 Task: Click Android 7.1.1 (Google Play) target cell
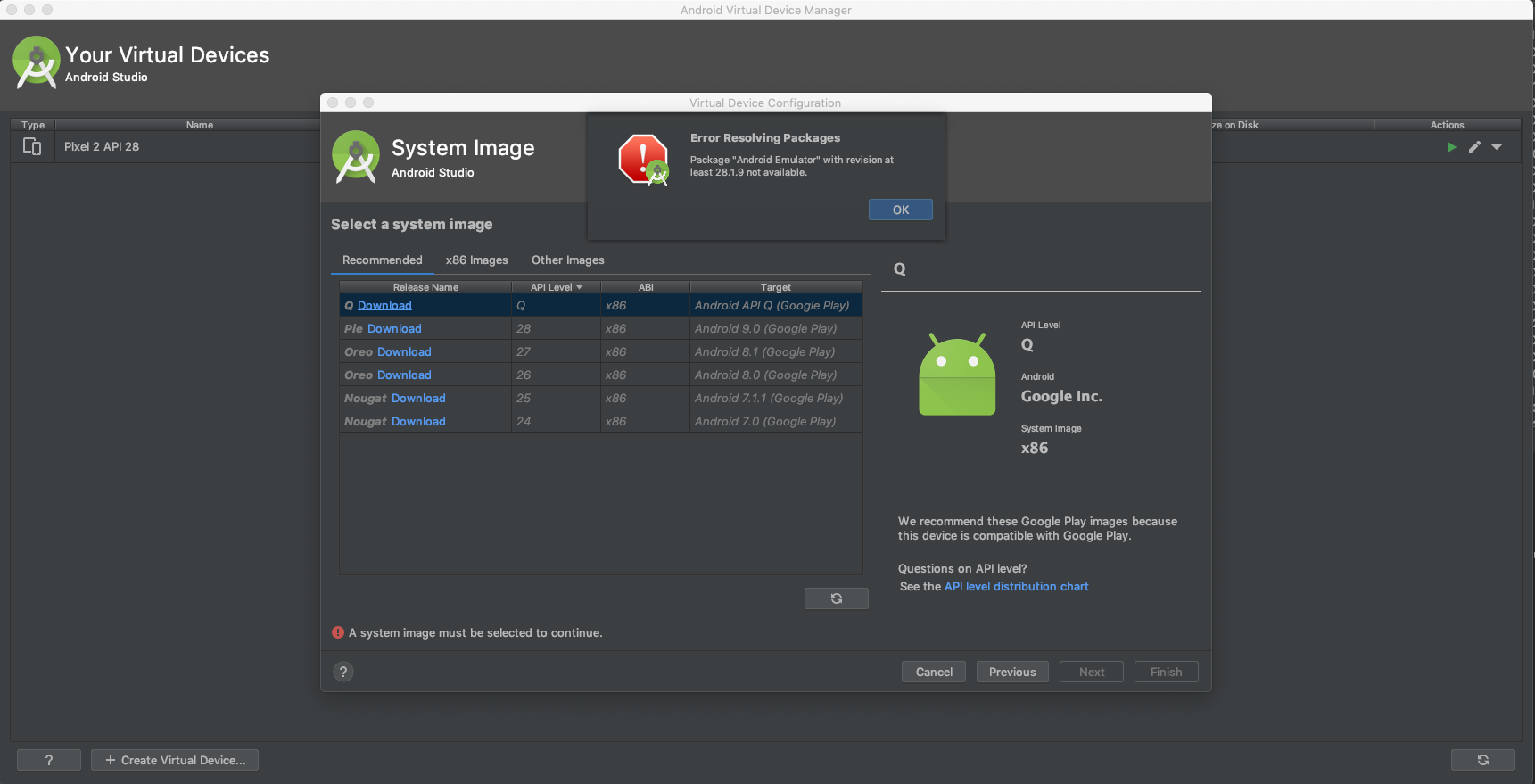[776, 398]
